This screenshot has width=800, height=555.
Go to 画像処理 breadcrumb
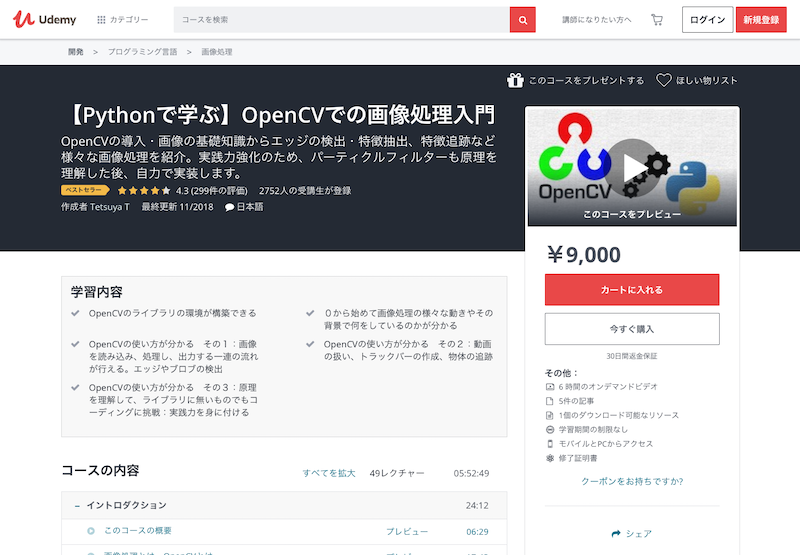(x=217, y=52)
